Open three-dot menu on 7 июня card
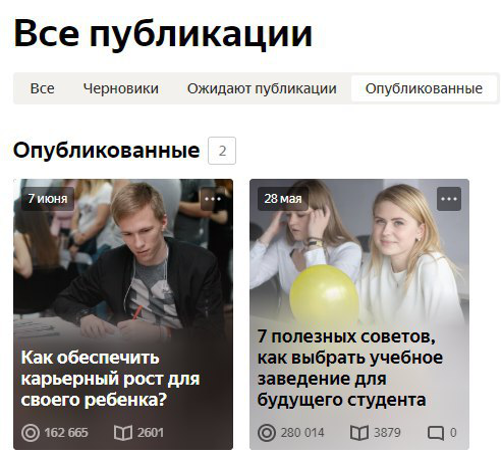502x461 pixels. [x=213, y=199]
